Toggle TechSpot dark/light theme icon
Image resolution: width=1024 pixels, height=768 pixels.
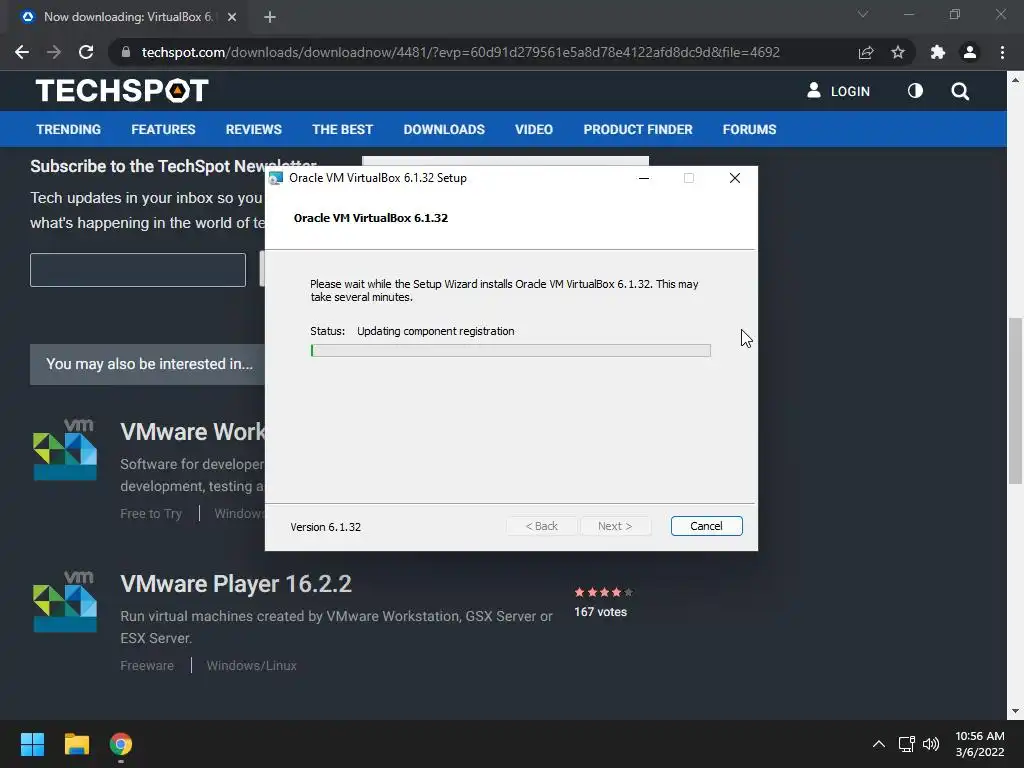(915, 91)
